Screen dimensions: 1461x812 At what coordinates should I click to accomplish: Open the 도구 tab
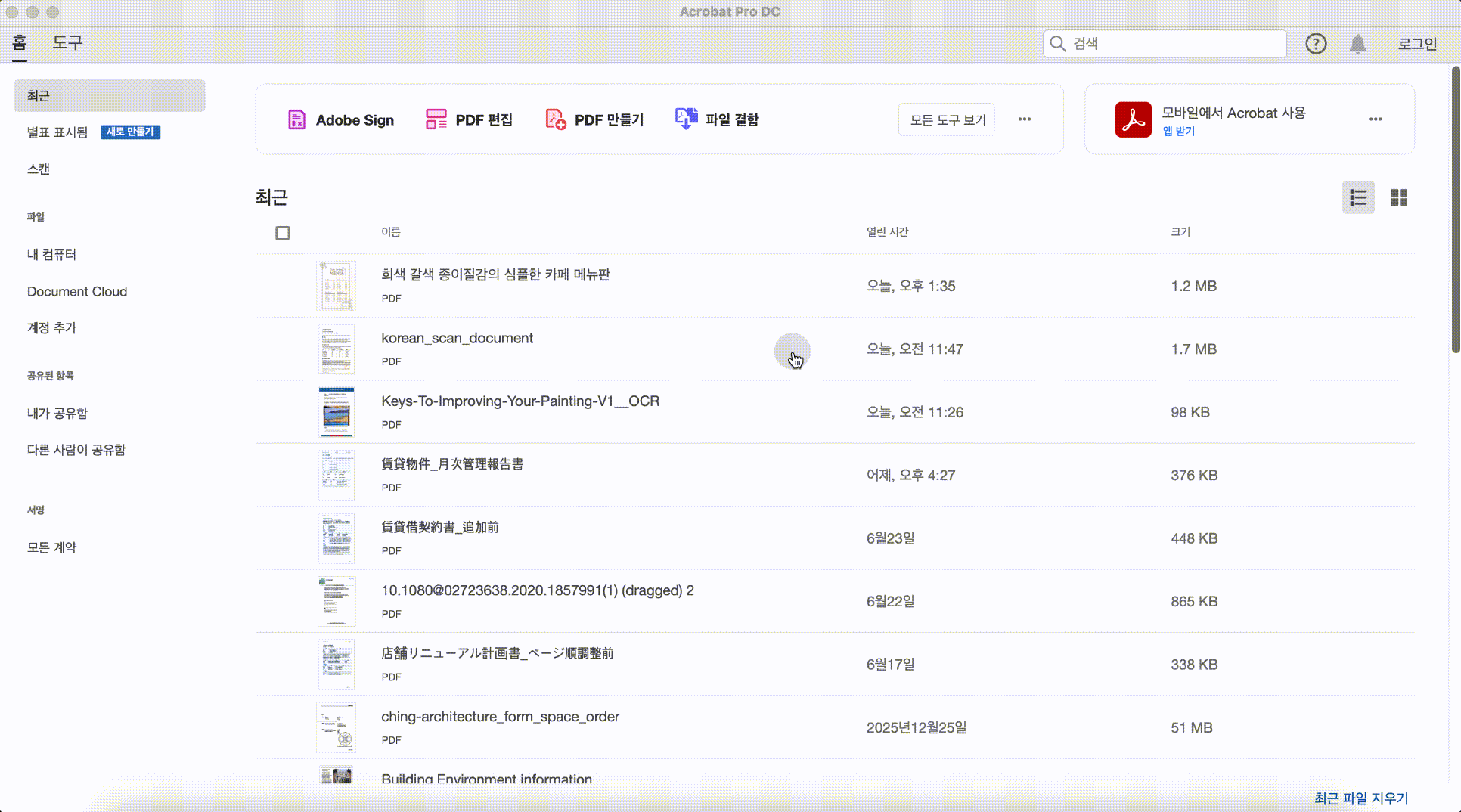tap(67, 43)
